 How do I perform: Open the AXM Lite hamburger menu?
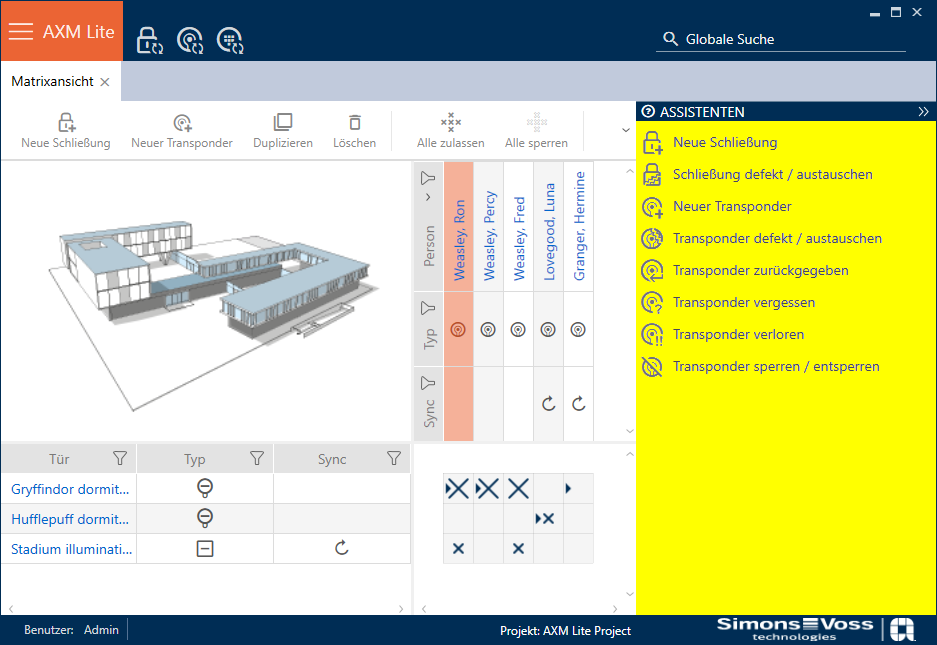click(x=21, y=31)
